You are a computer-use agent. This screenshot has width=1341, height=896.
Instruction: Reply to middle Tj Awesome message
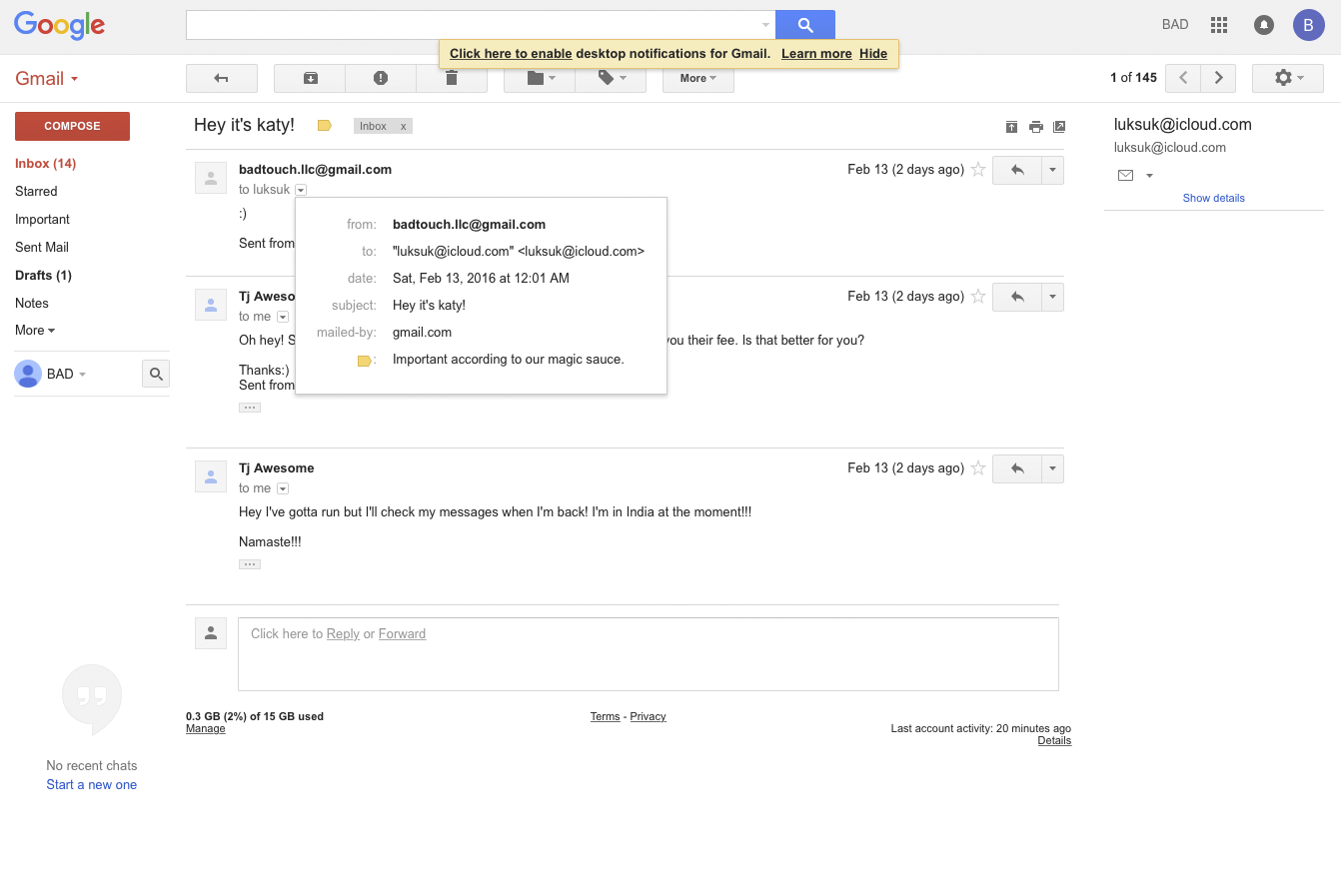[1017, 297]
